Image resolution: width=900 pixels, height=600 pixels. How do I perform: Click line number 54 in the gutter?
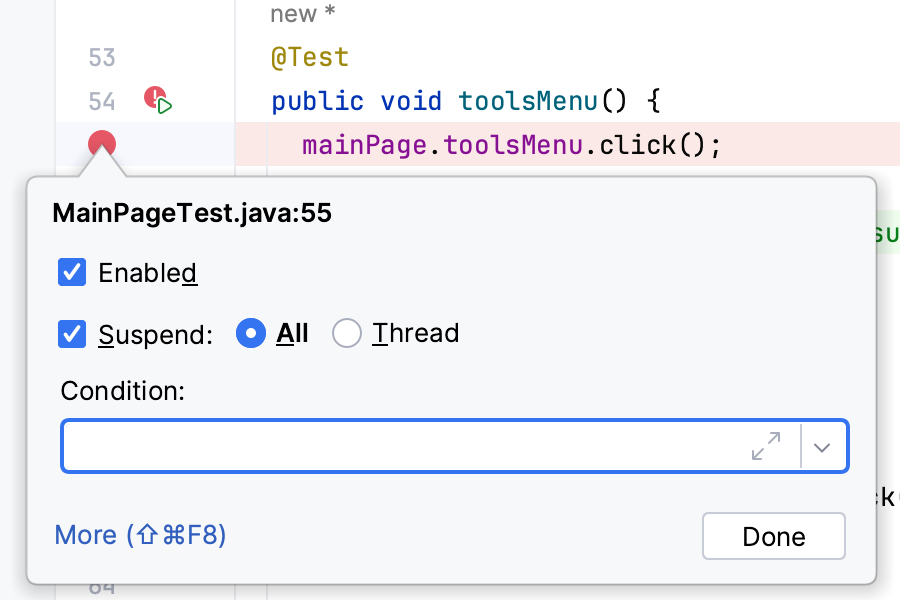[102, 101]
